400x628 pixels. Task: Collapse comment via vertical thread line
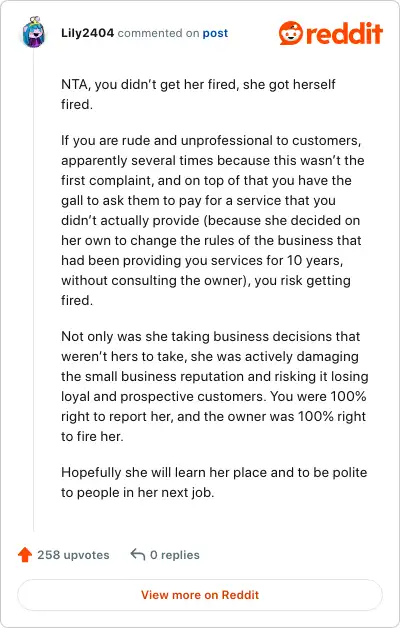34,290
